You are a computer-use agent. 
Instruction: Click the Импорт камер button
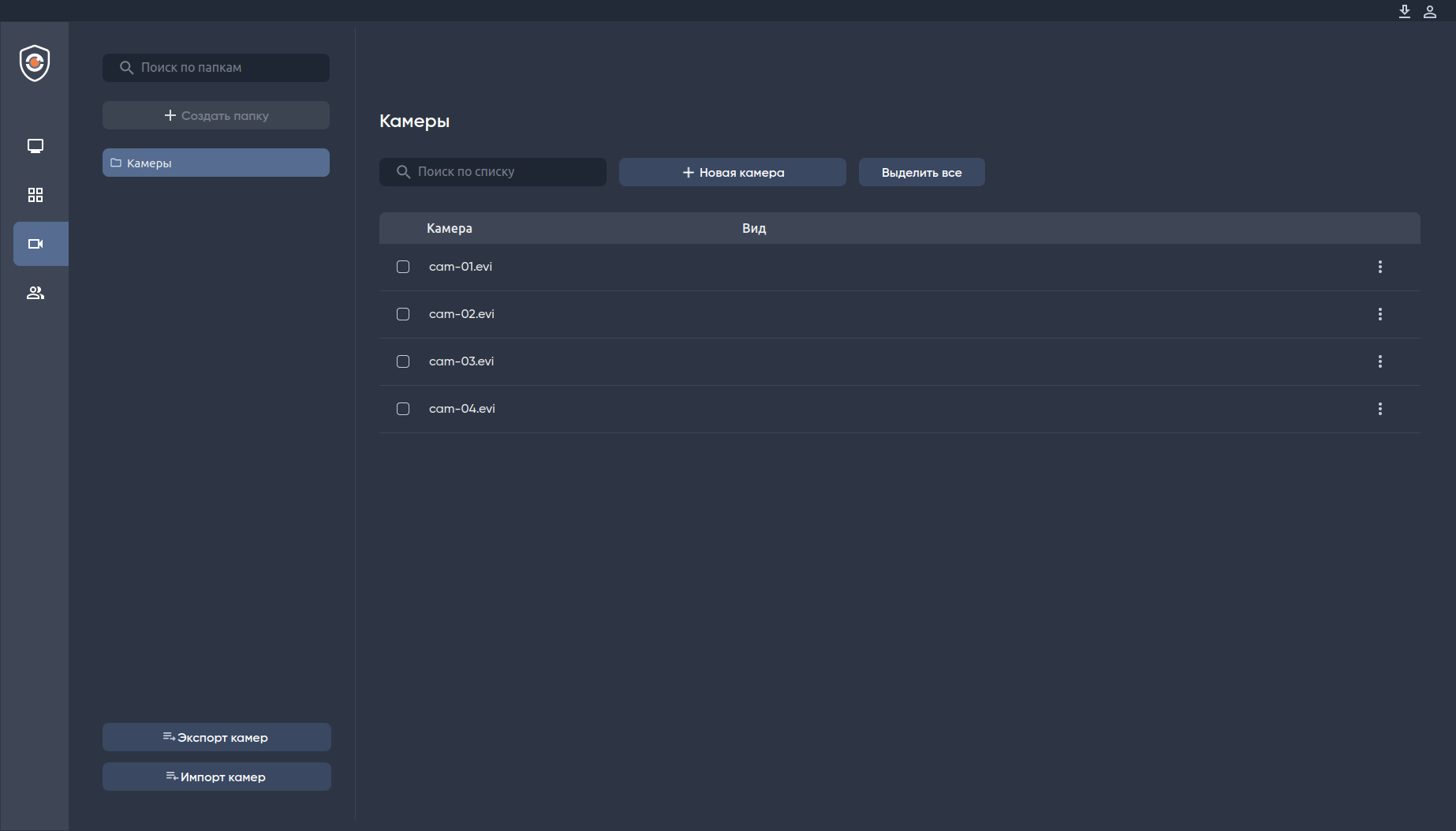click(x=217, y=777)
